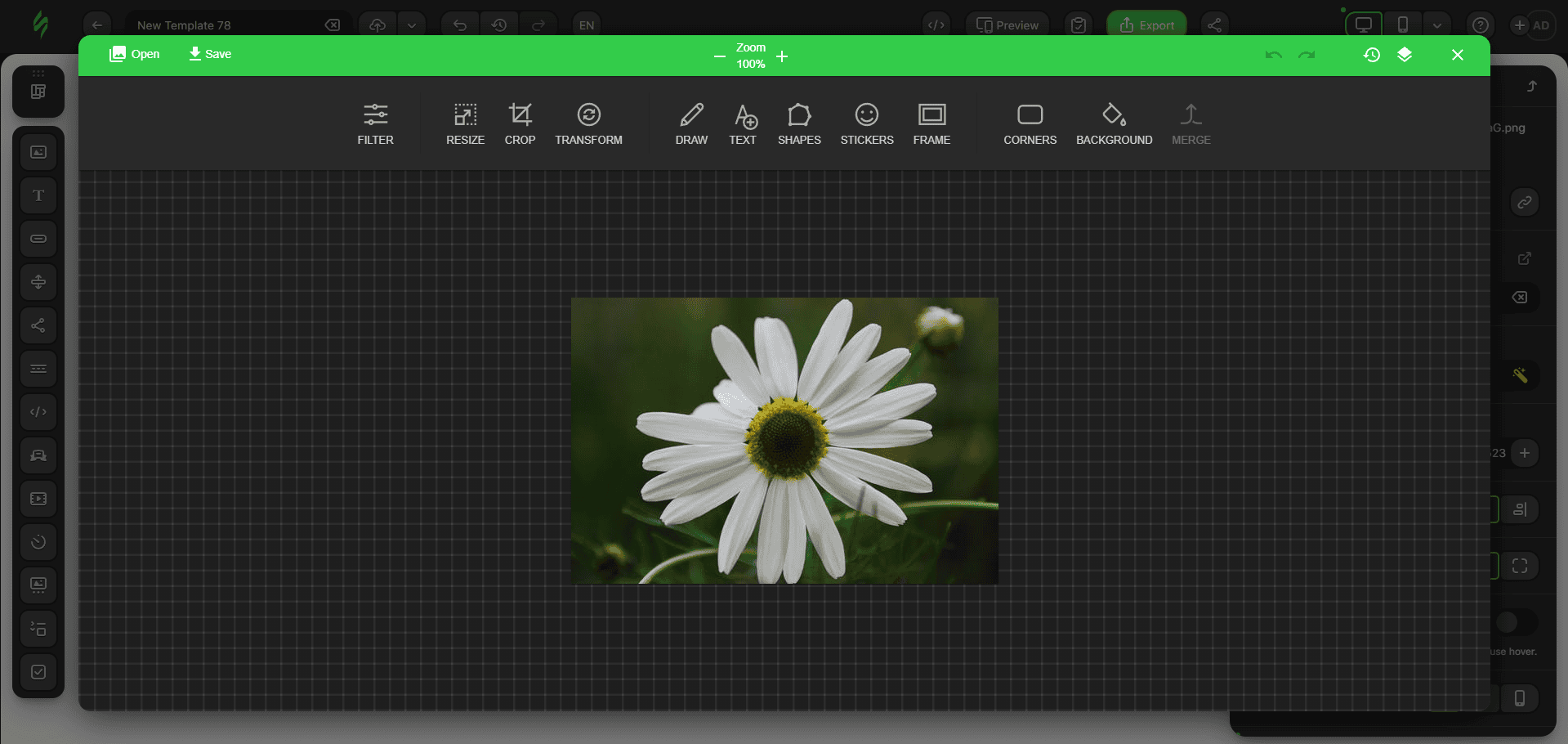Image resolution: width=1568 pixels, height=744 pixels.
Task: Switch to desktop preview mode
Action: tap(1363, 25)
